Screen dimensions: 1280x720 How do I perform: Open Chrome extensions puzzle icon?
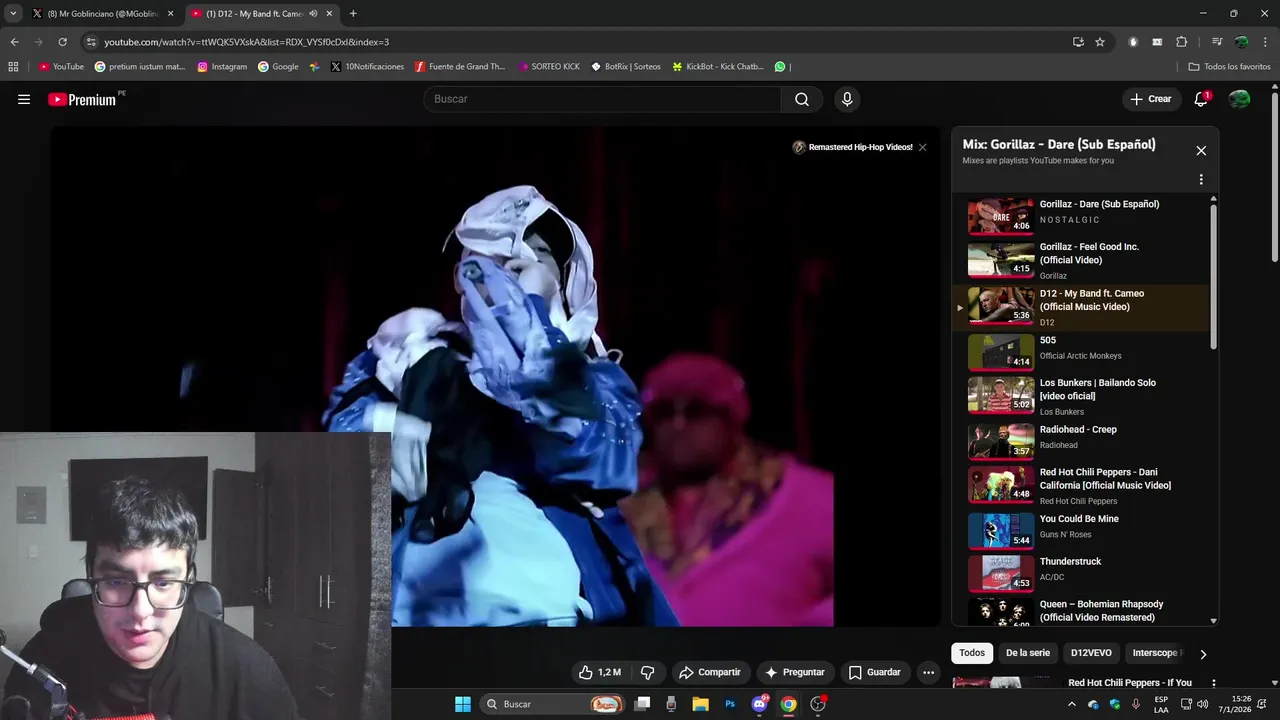point(1181,42)
